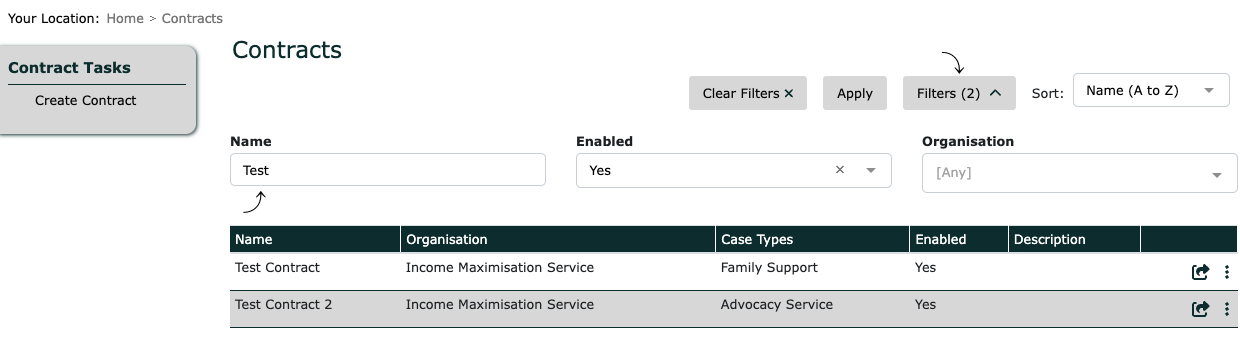This screenshot has height=360, width=1240.
Task: Open the Organisation [Any] dropdown
Action: tap(1079, 173)
